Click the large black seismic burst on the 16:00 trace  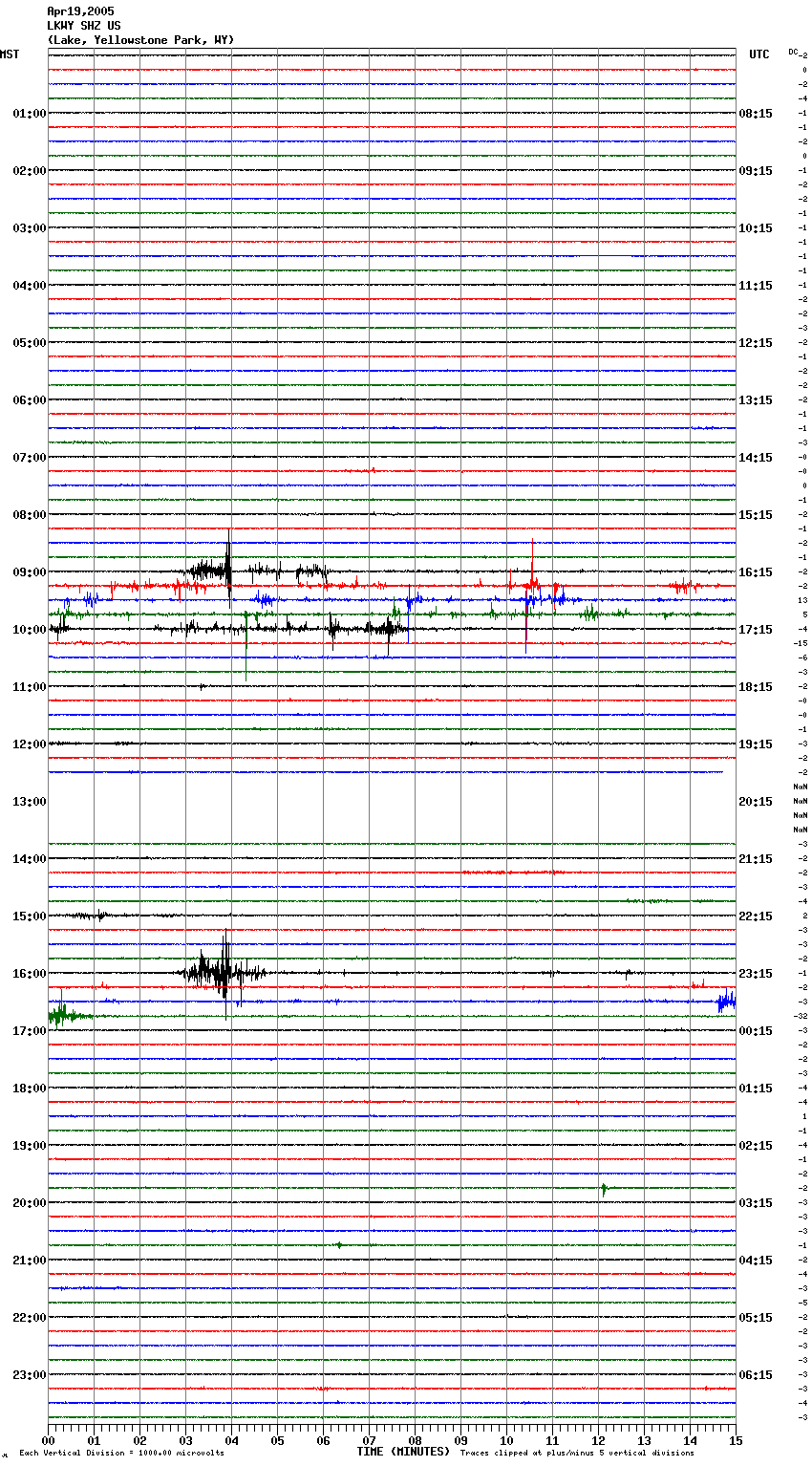(221, 974)
